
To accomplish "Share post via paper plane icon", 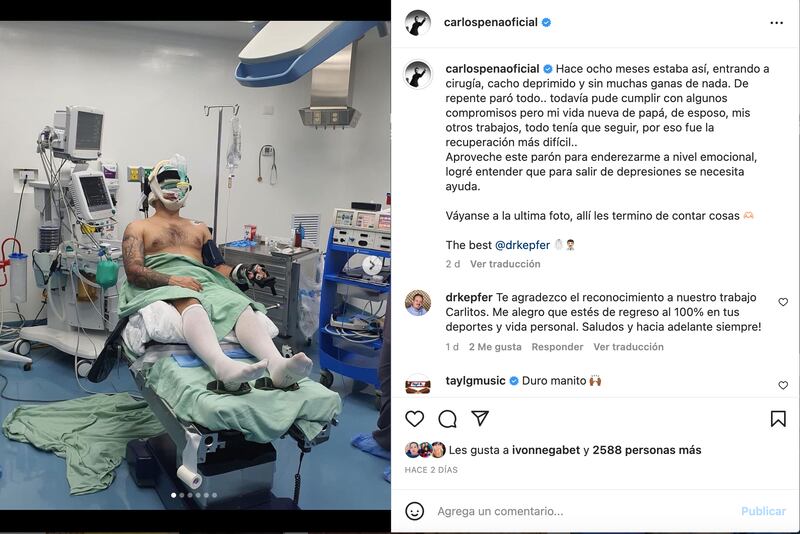I will (480, 418).
